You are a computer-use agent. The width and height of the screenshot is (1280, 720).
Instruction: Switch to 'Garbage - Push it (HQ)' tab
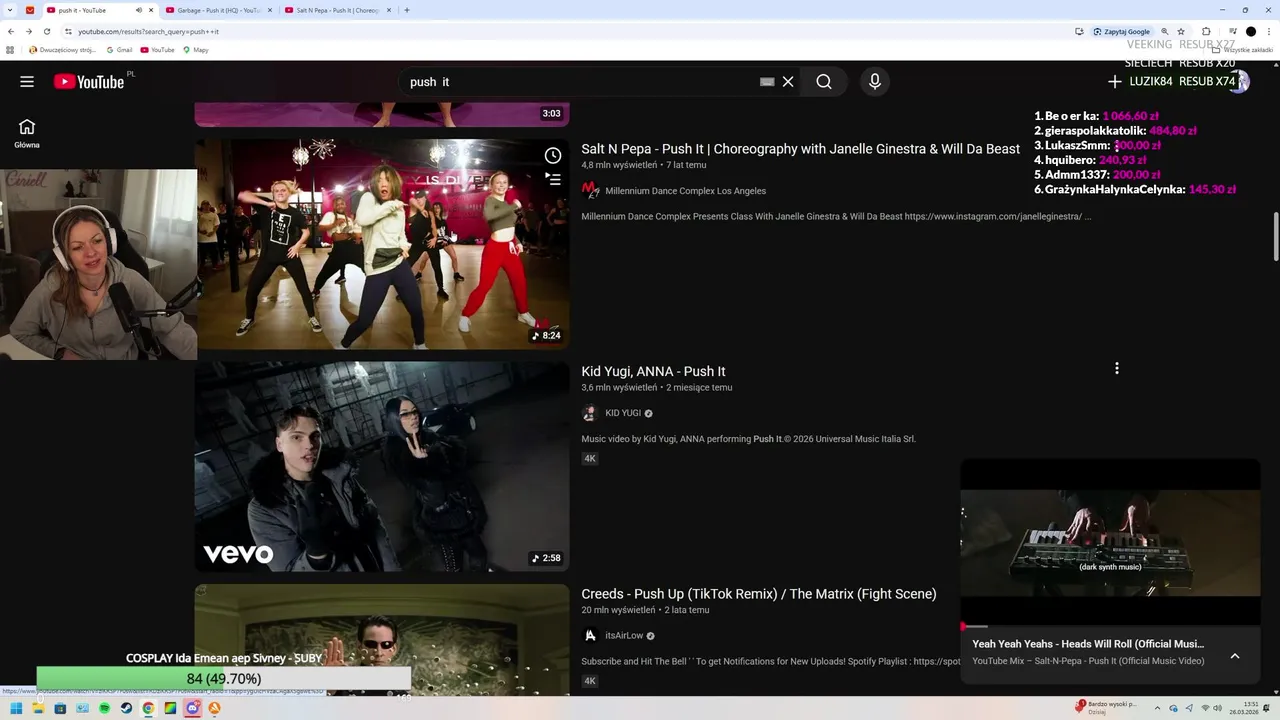218,10
